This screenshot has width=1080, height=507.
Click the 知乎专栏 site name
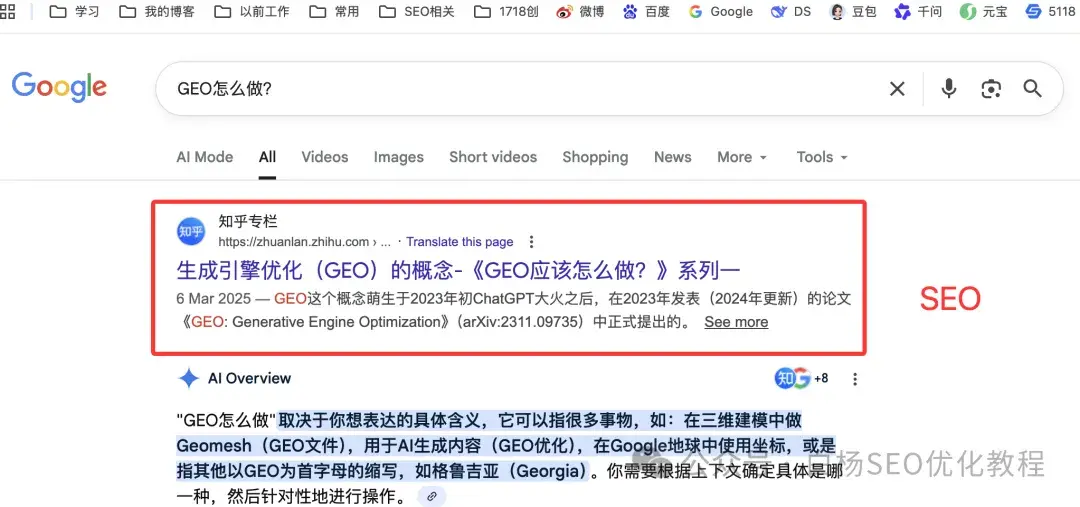click(248, 222)
